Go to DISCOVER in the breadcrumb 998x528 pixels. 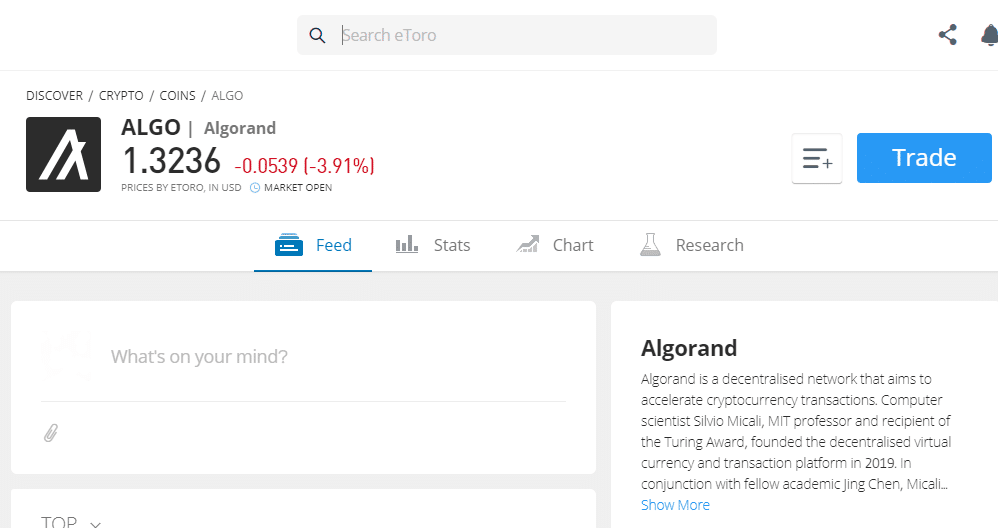(54, 95)
